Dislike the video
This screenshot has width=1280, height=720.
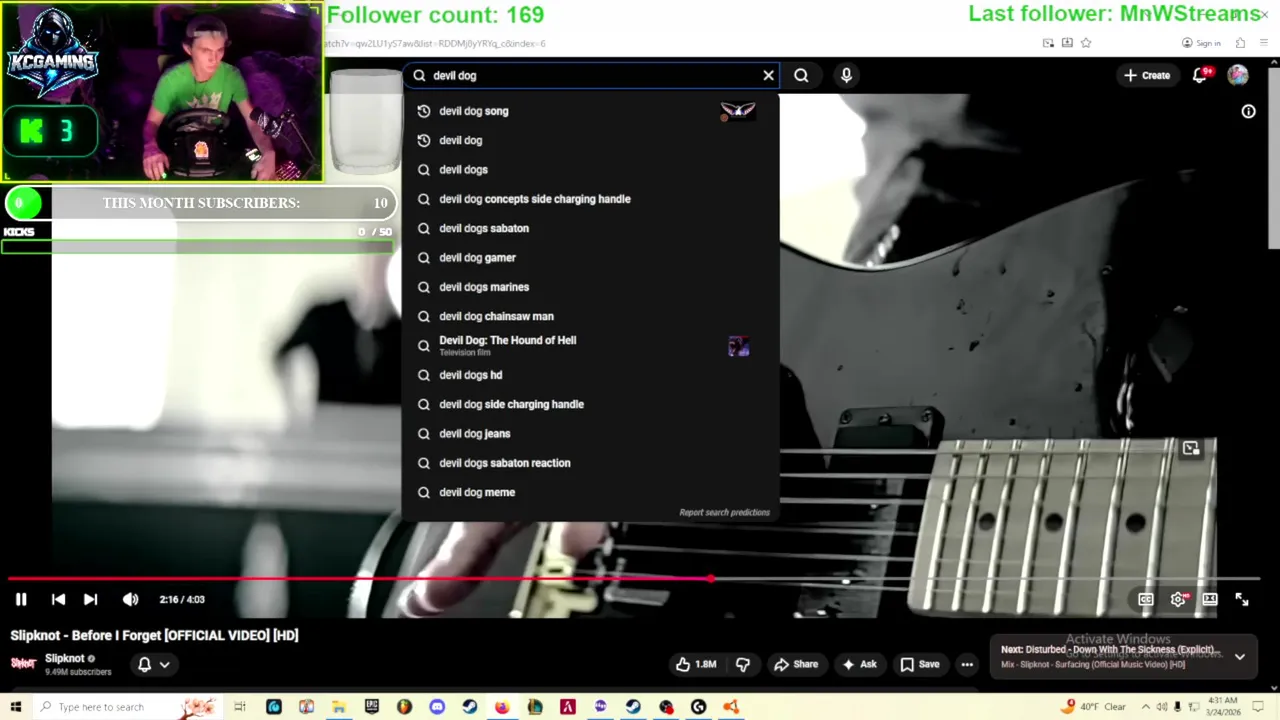tap(742, 664)
